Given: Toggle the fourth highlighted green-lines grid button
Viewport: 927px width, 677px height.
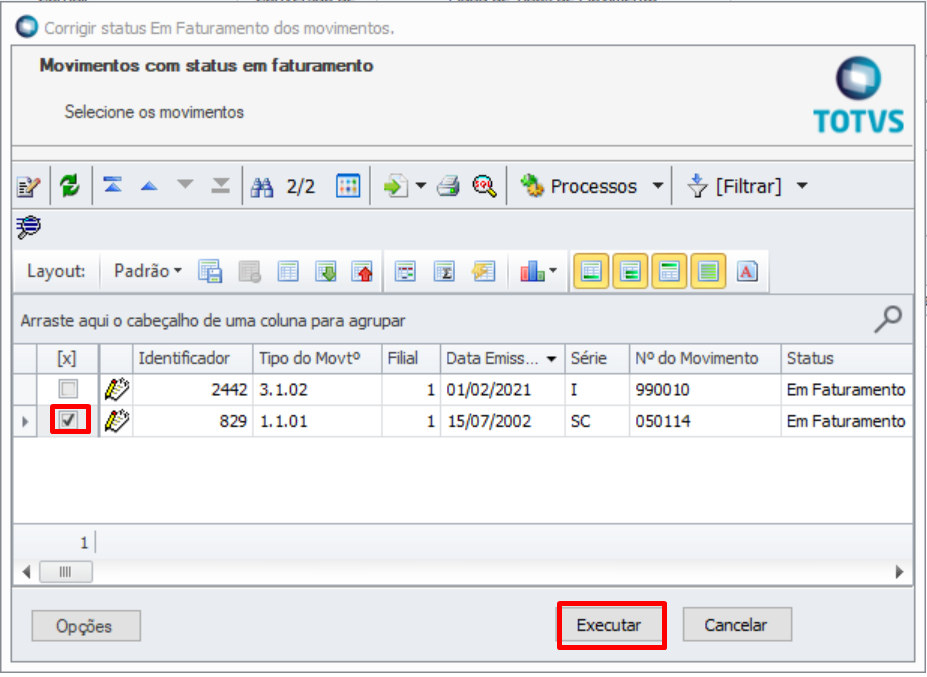Looking at the screenshot, I should 708,271.
